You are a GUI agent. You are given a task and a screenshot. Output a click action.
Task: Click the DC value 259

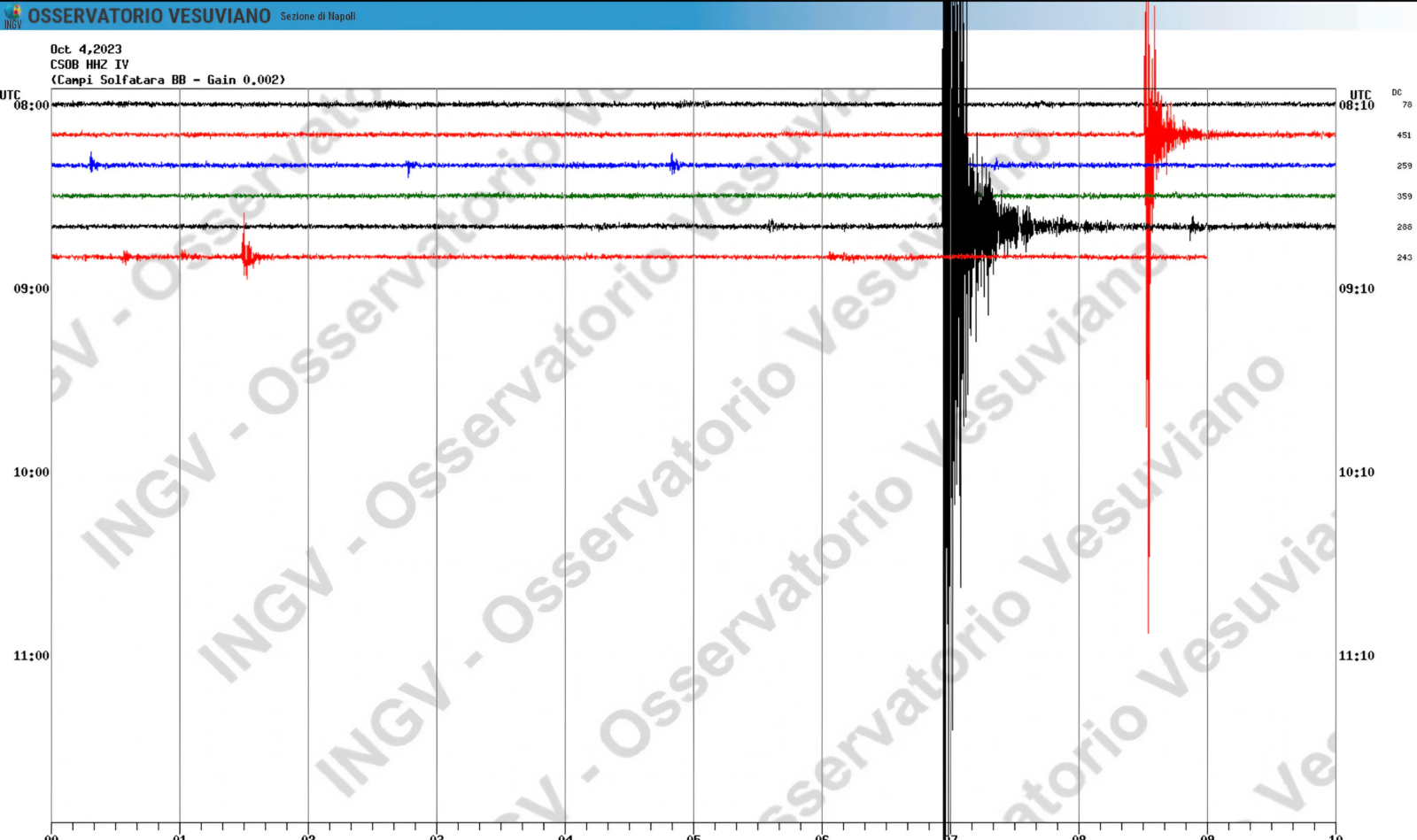[x=1405, y=166]
